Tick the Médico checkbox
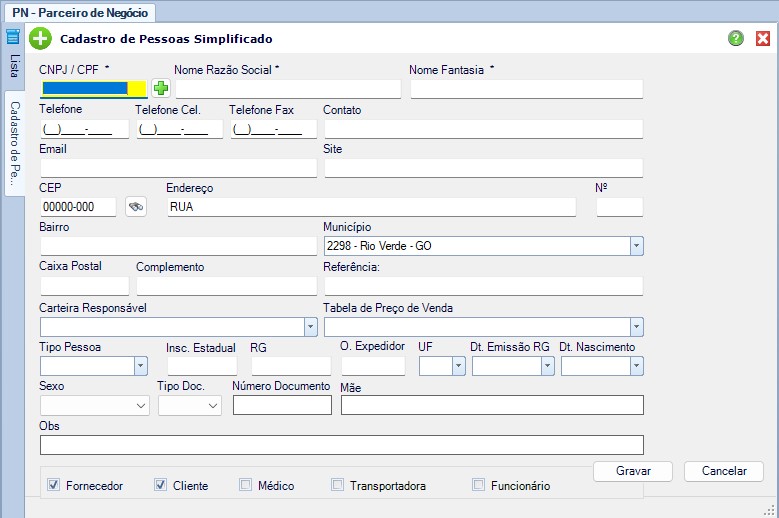 pyautogui.click(x=246, y=486)
